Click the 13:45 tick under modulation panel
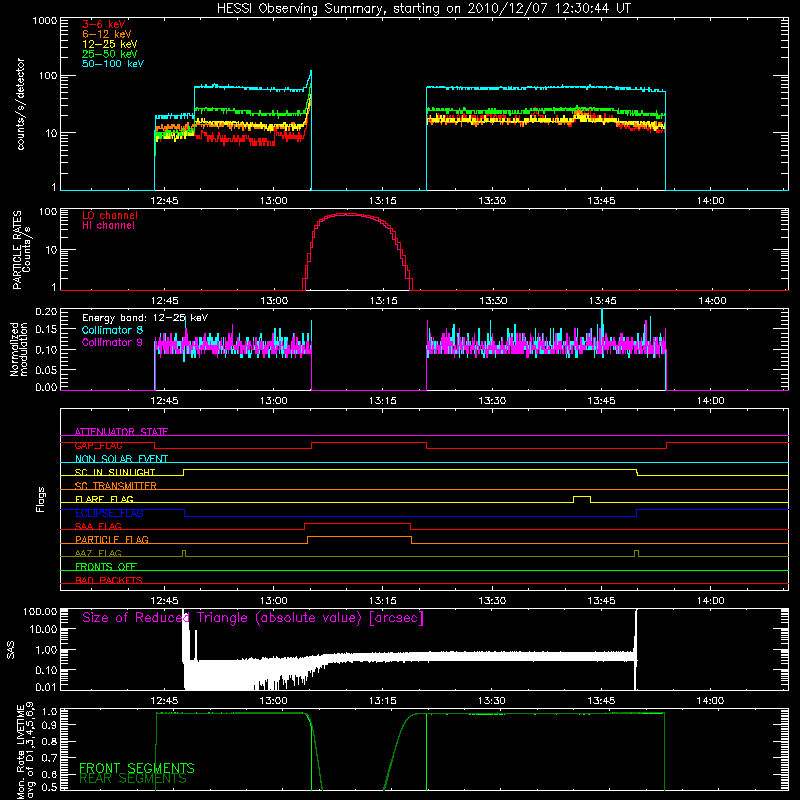The image size is (800, 800). click(601, 401)
